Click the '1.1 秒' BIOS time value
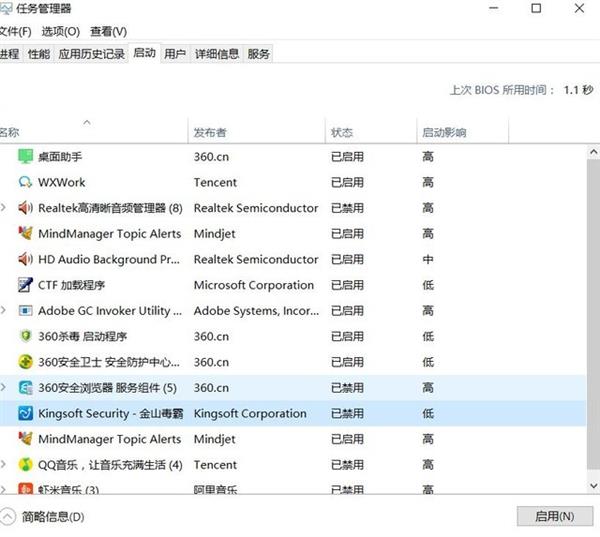 click(578, 90)
